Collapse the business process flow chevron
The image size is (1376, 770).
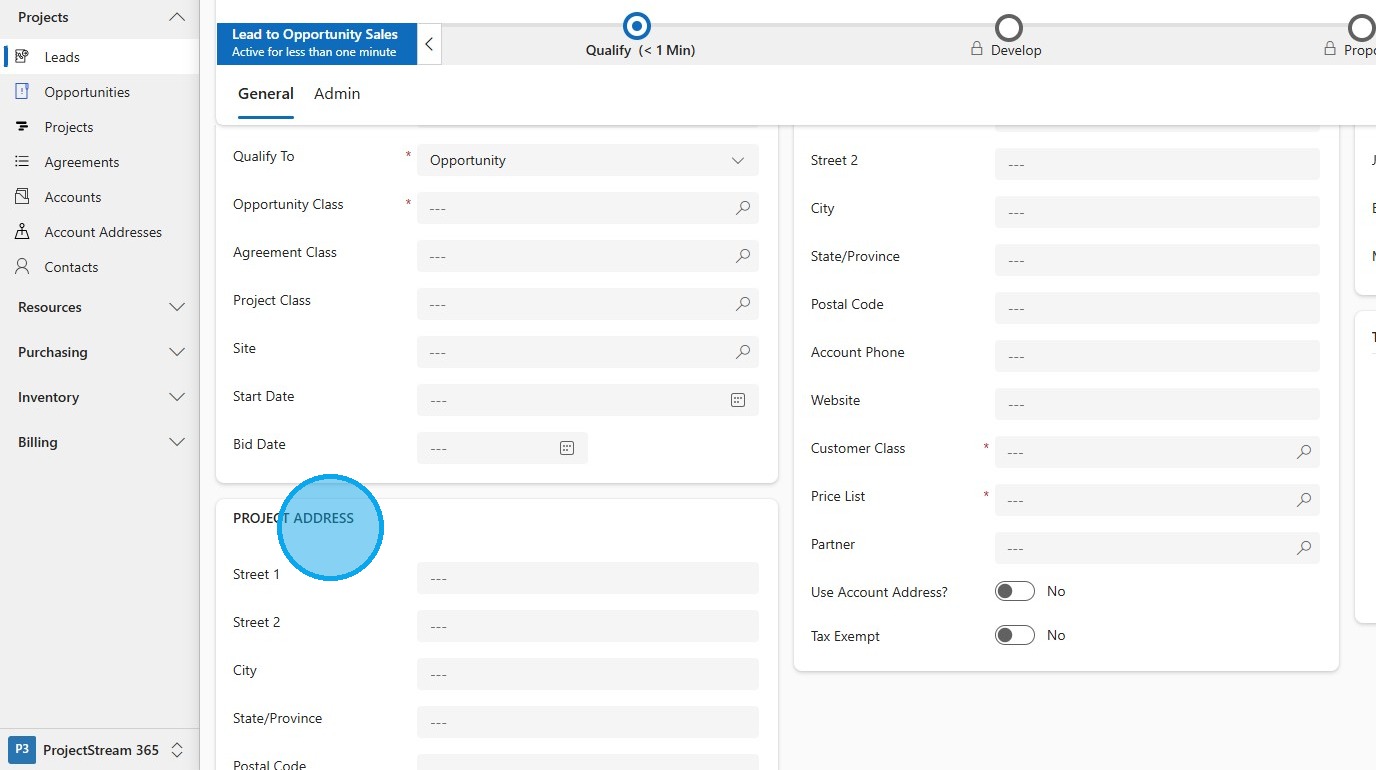click(429, 44)
